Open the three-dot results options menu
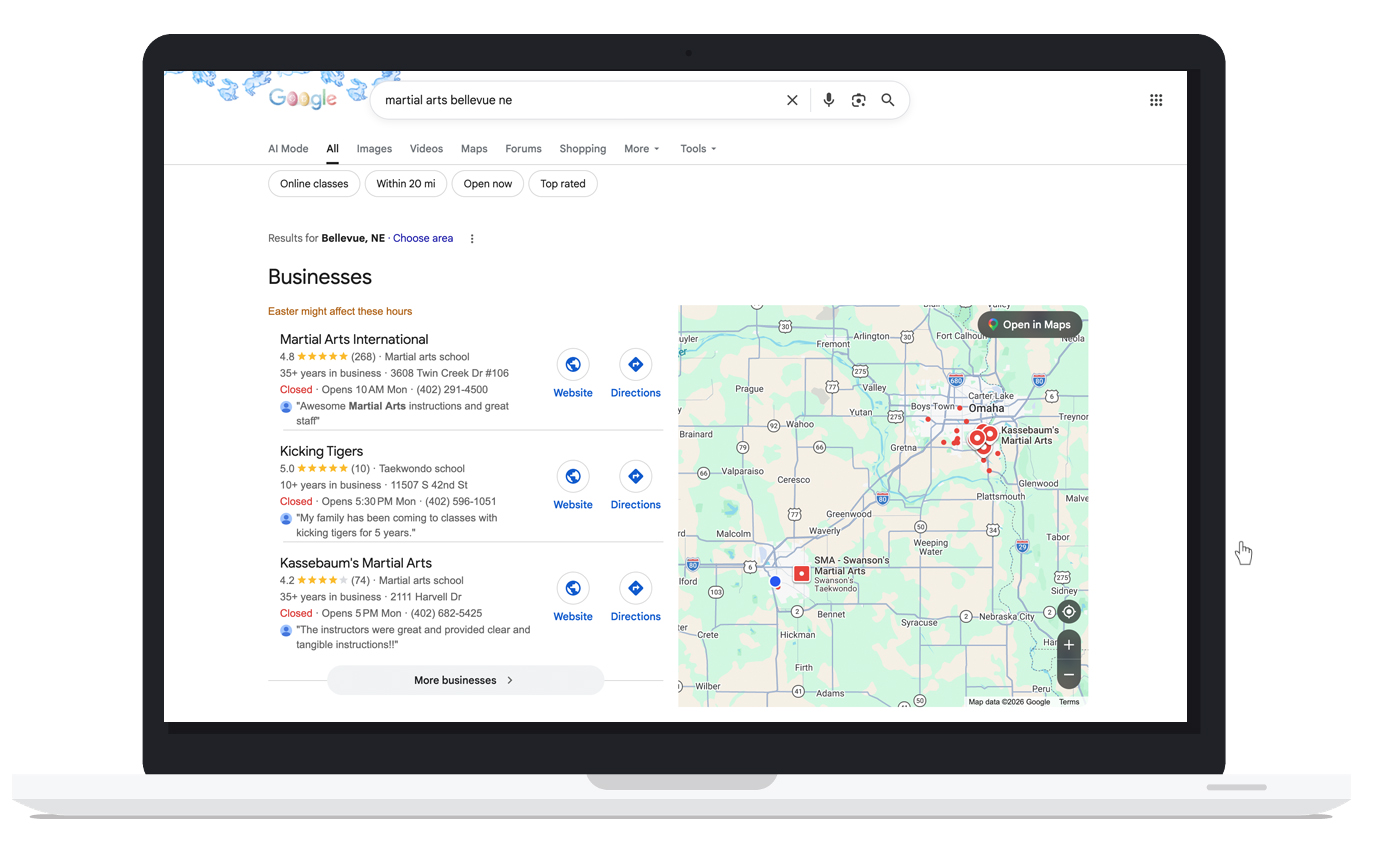The width and height of the screenshot is (1392, 850). point(472,239)
